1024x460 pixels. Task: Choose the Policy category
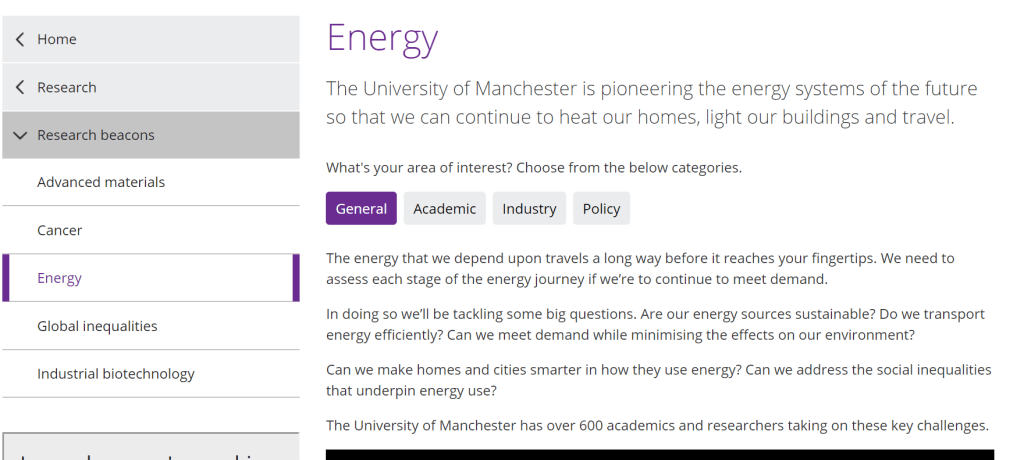coord(601,209)
